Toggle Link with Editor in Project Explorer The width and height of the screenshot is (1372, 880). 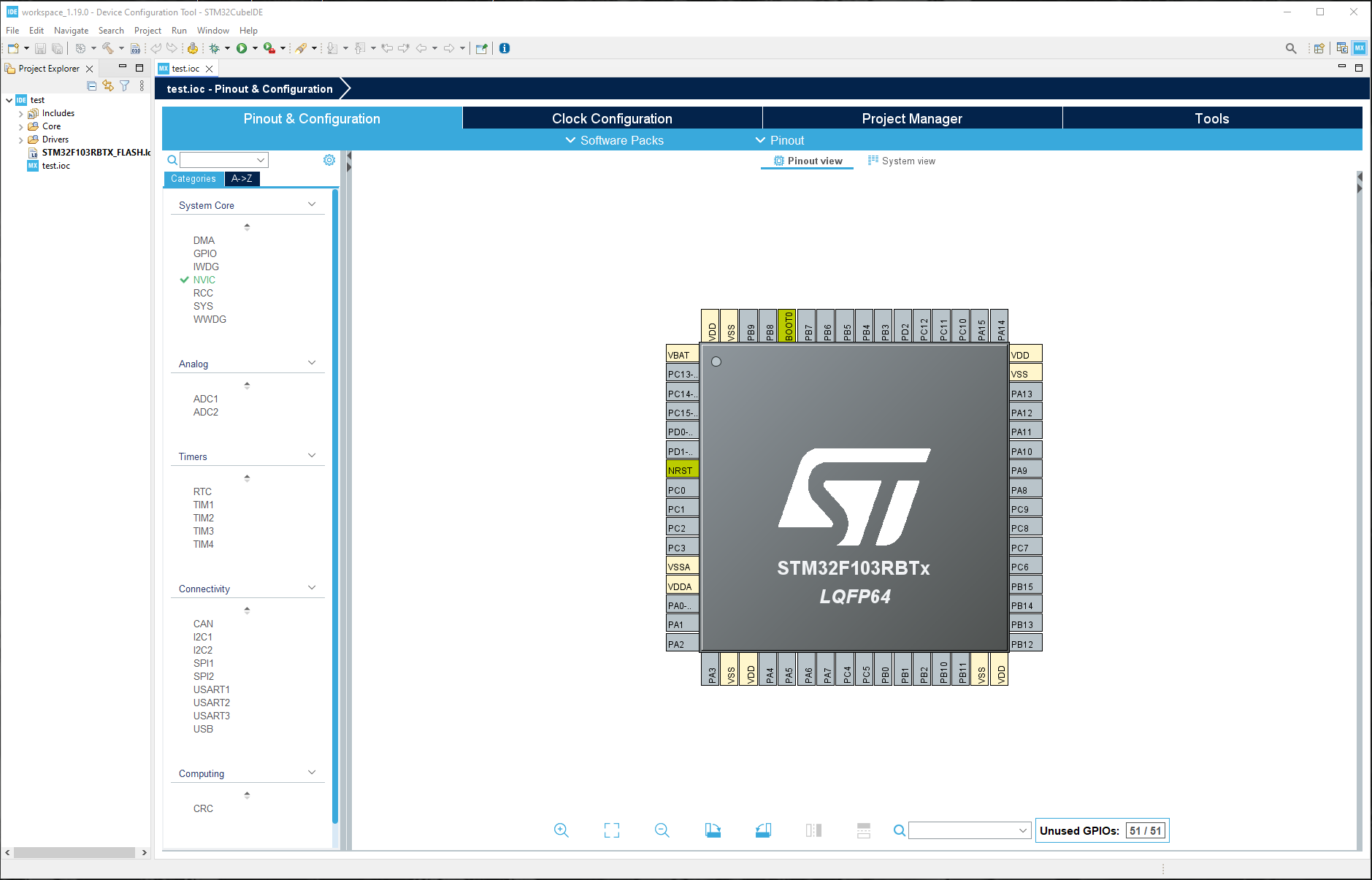click(x=108, y=86)
